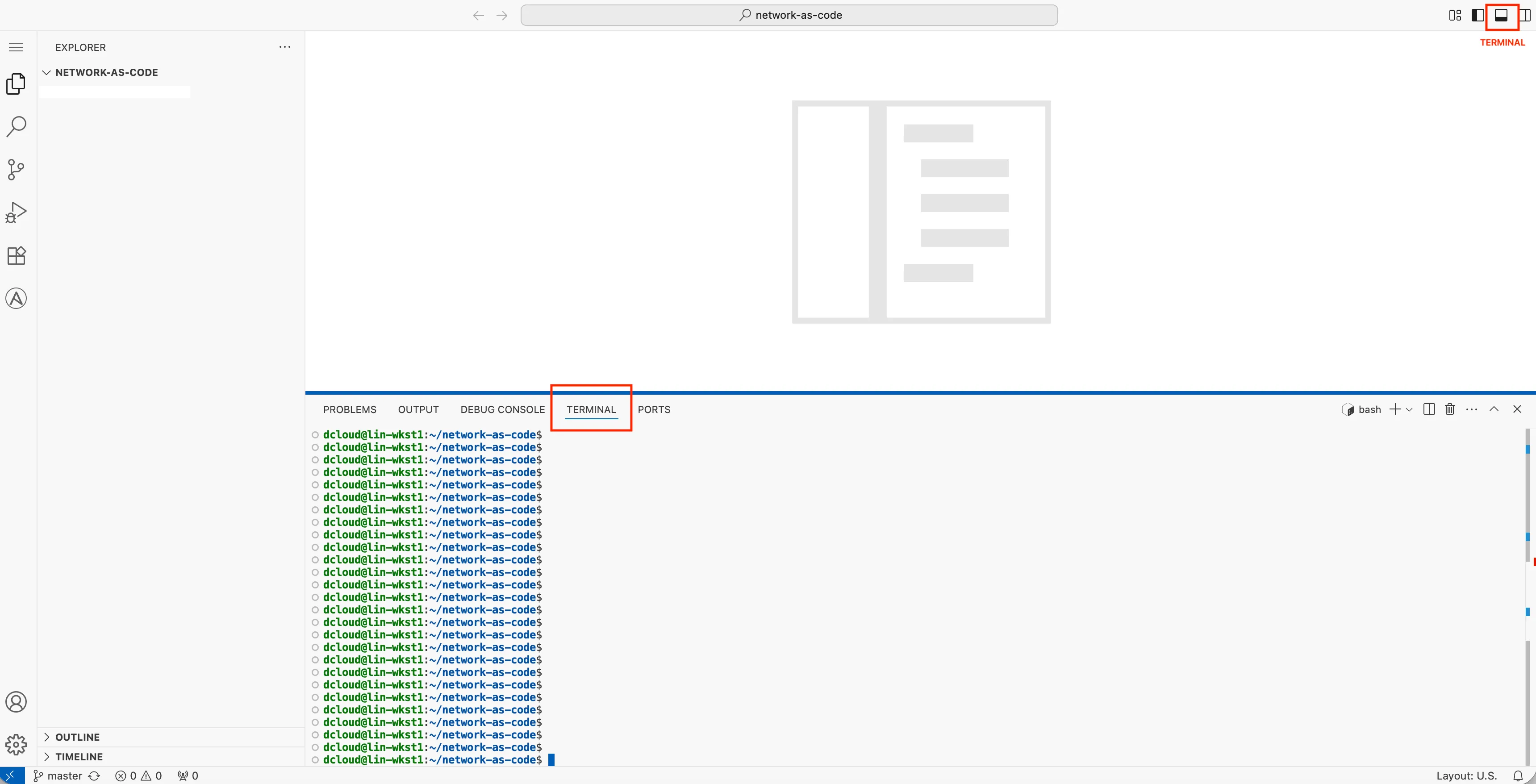The width and height of the screenshot is (1536, 784).
Task: Toggle the secondary sidebar visibility
Action: point(1525,15)
